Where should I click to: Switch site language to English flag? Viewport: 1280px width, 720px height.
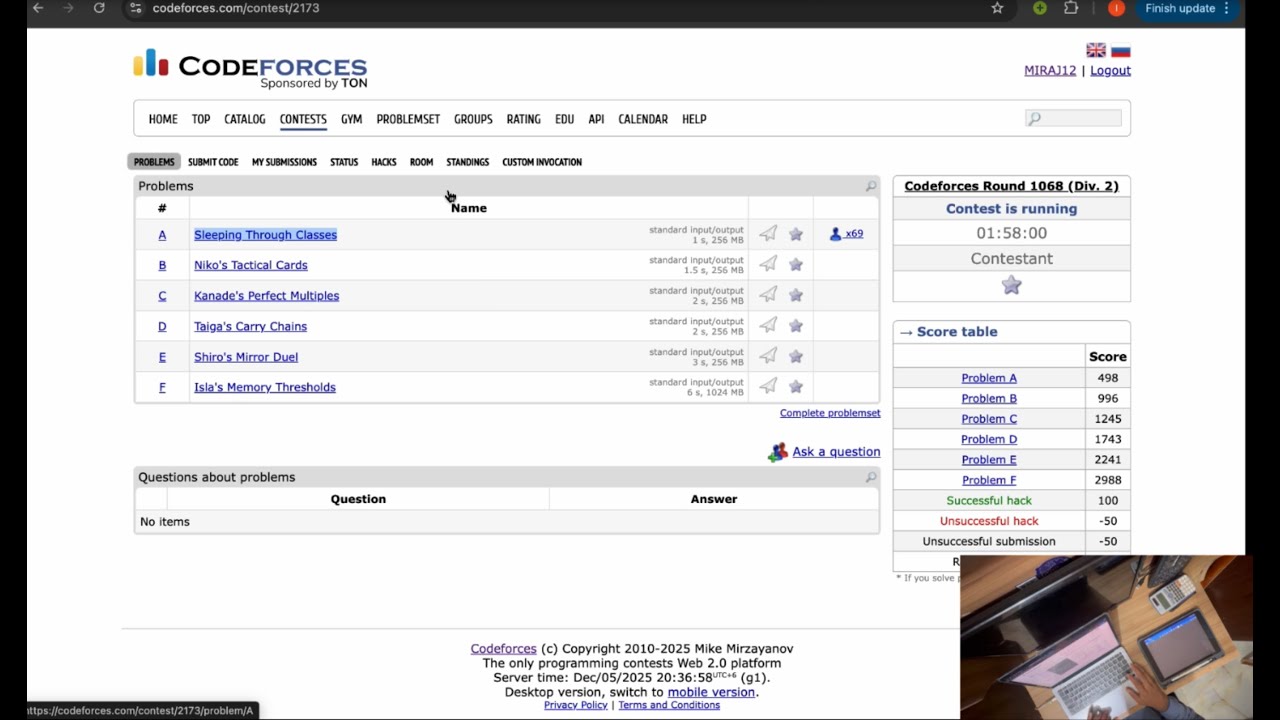pos(1096,50)
